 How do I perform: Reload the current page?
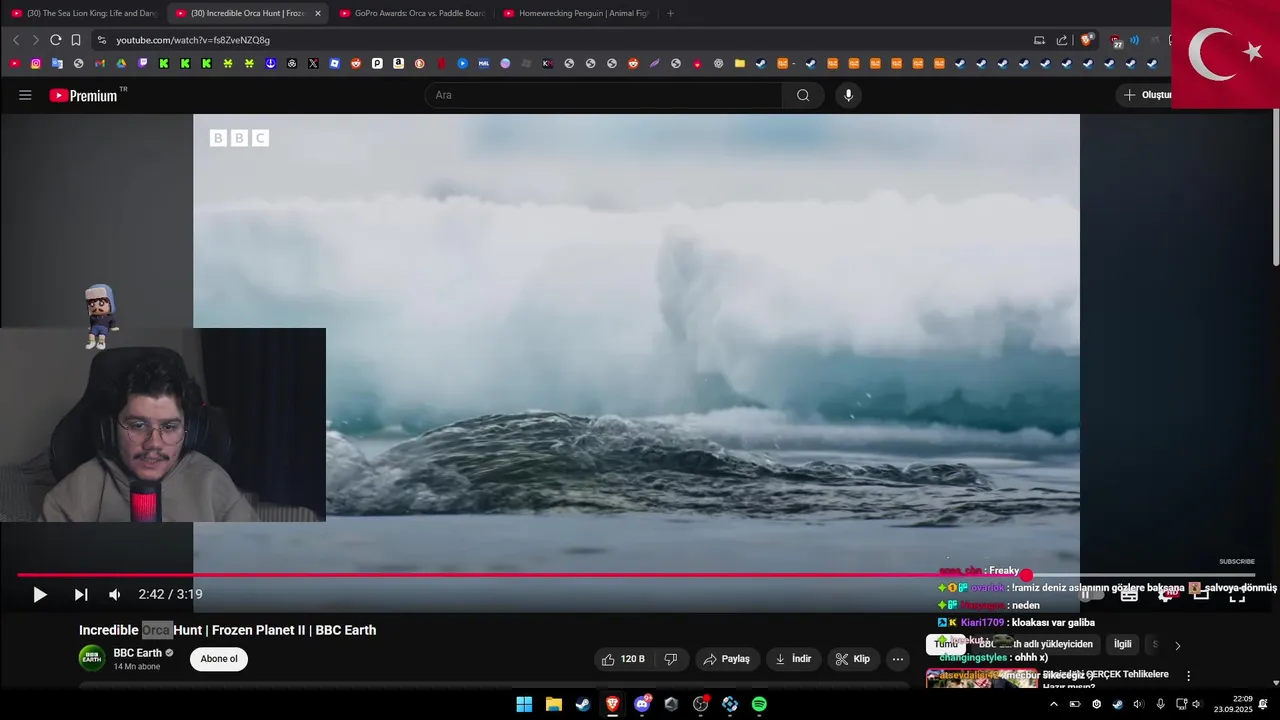point(55,40)
